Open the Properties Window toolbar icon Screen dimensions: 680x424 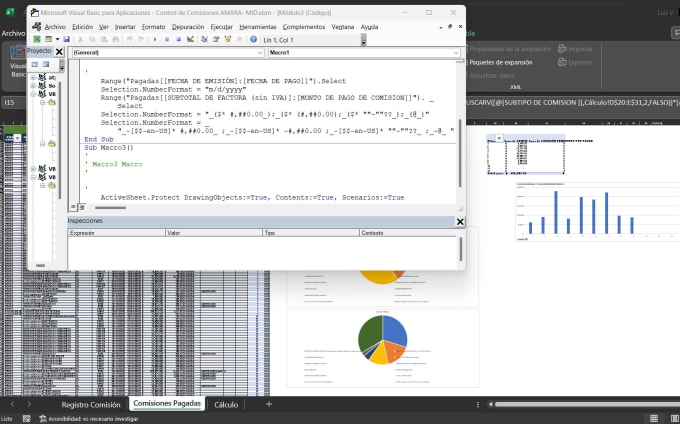click(216, 39)
